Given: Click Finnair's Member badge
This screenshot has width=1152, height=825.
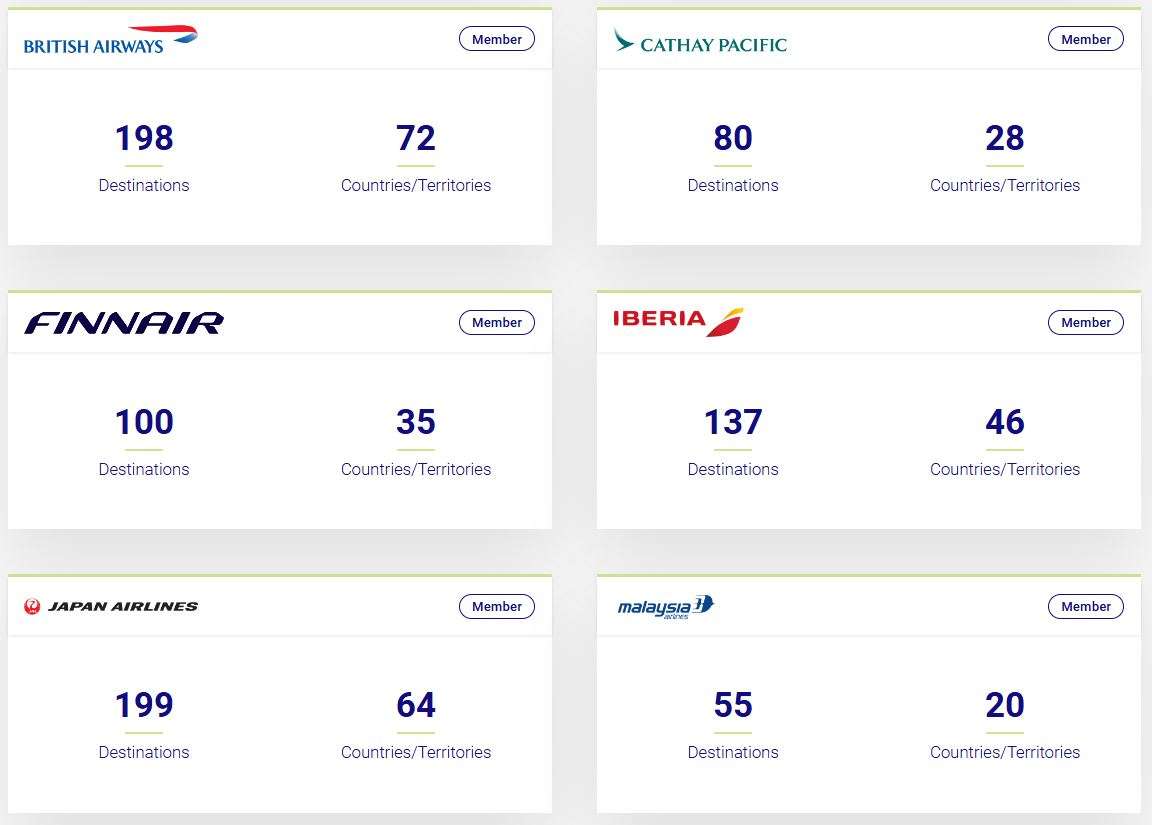Looking at the screenshot, I should coord(497,323).
